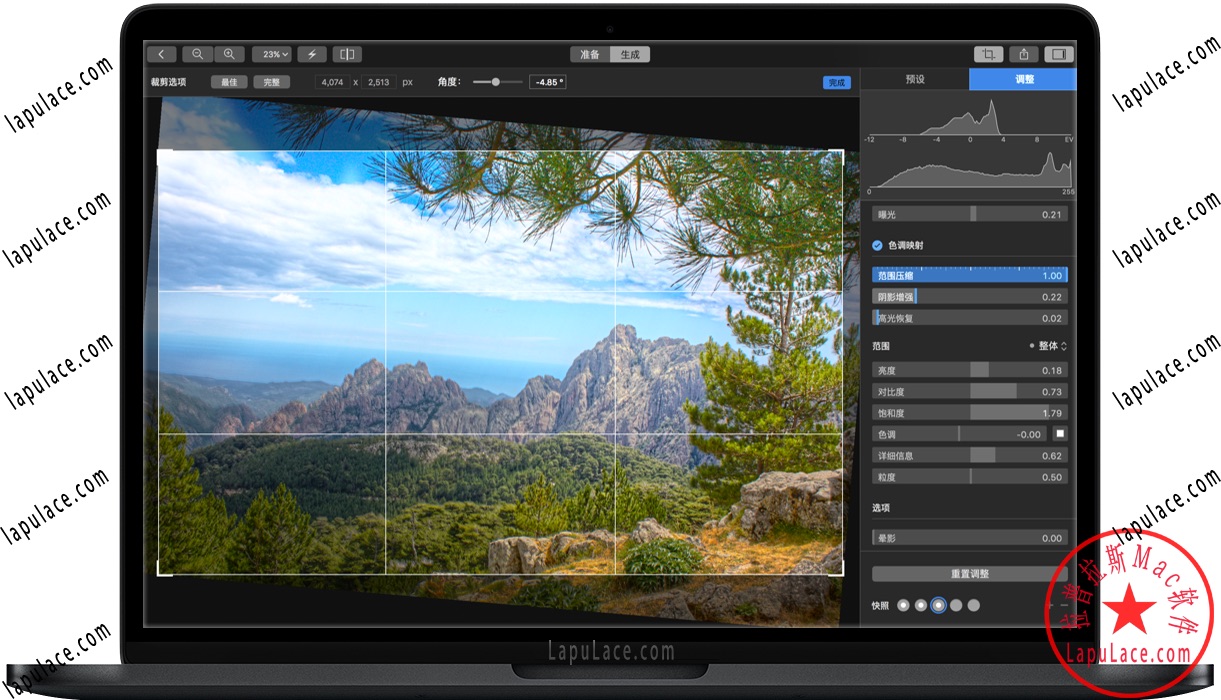Click the back navigation arrow icon
Viewport: 1221px width, 700px height.
(x=161, y=54)
